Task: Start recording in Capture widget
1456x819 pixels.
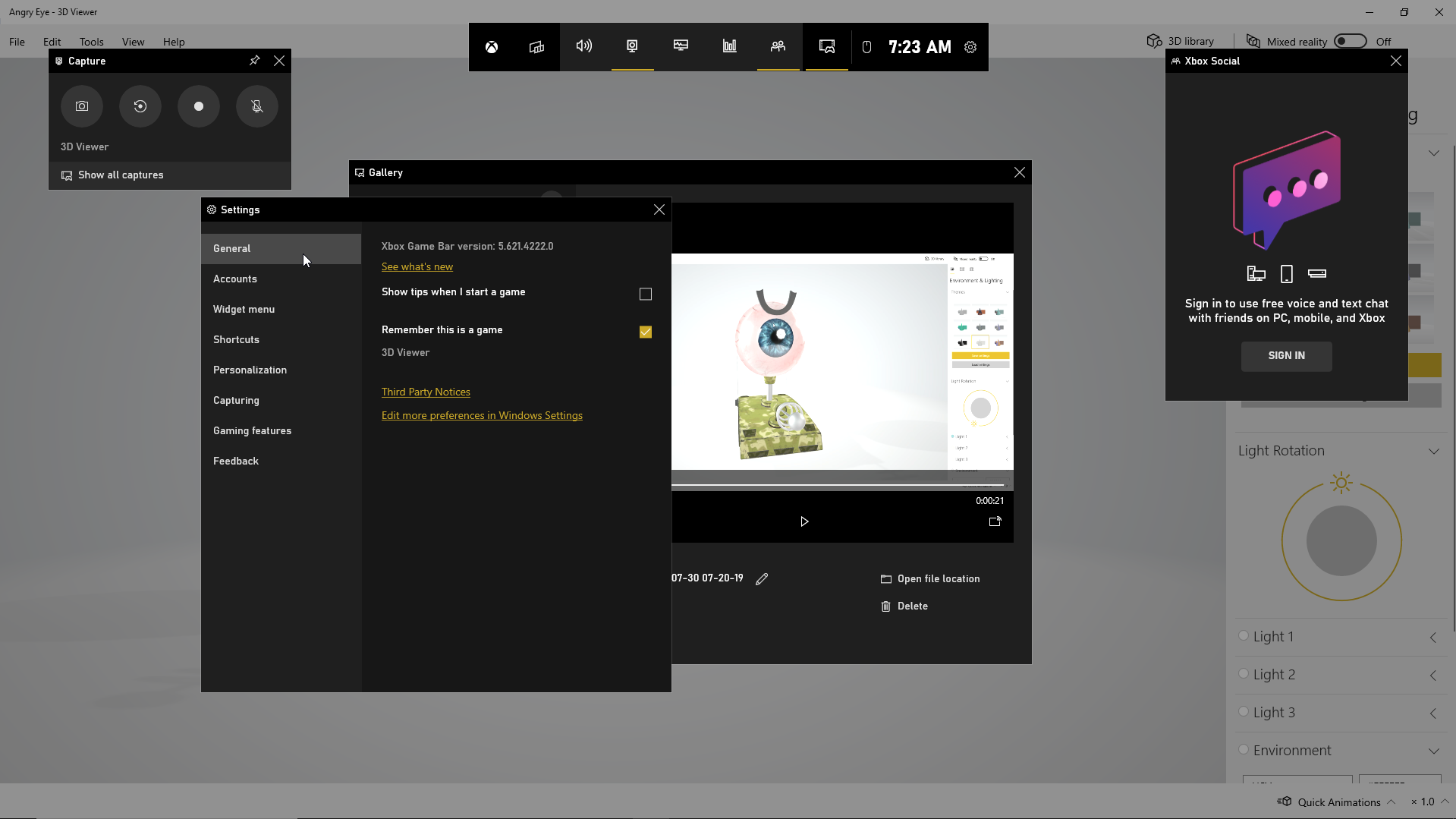Action: pyautogui.click(x=199, y=106)
